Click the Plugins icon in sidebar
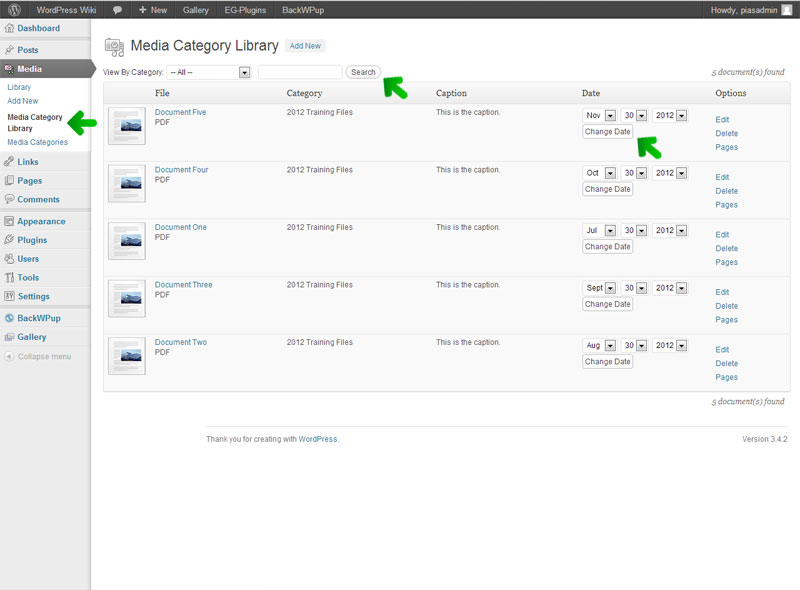Screen dimensions: 800x590 9,240
